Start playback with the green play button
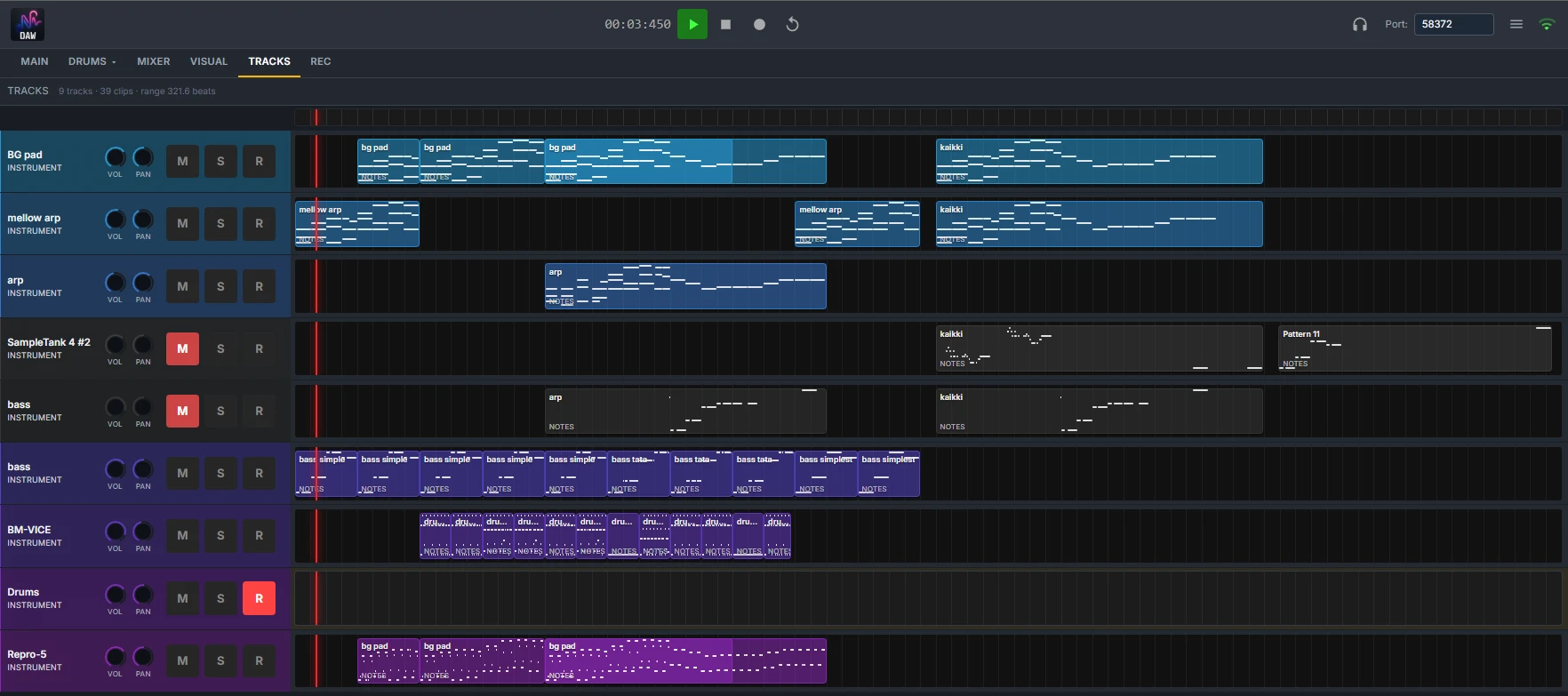The height and width of the screenshot is (696, 1568). [692, 25]
